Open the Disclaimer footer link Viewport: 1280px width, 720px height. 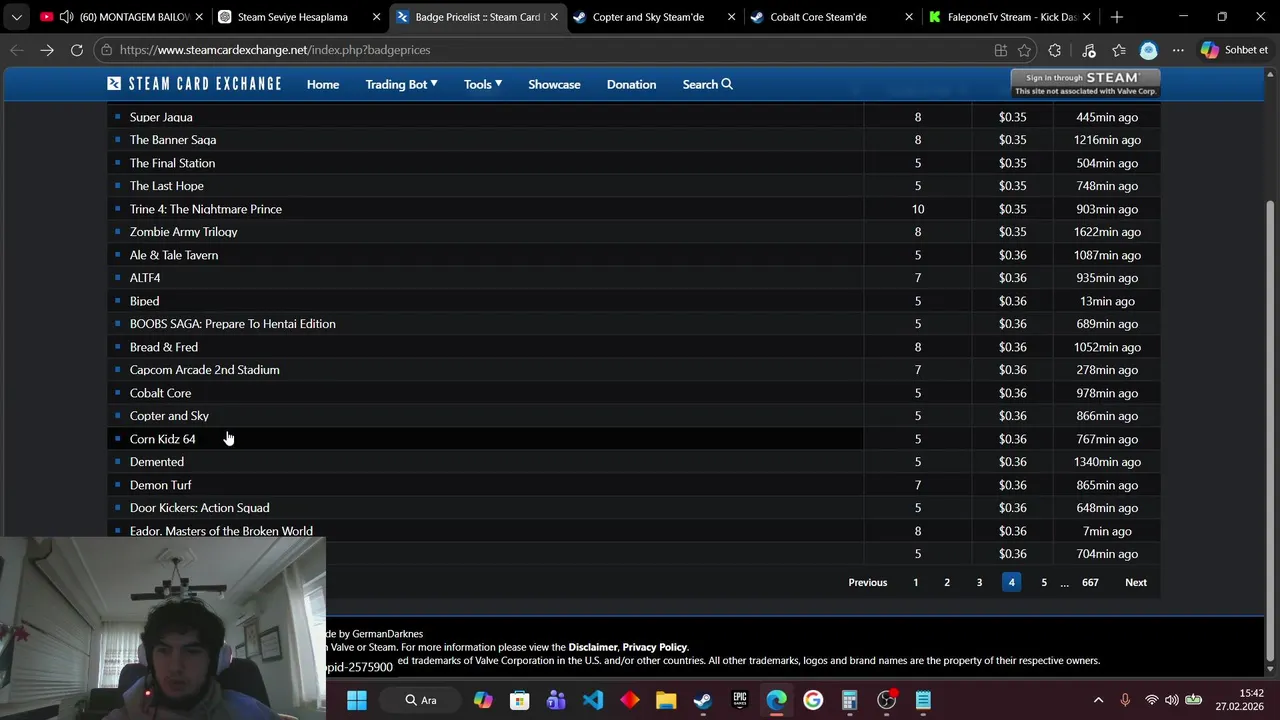coord(593,647)
